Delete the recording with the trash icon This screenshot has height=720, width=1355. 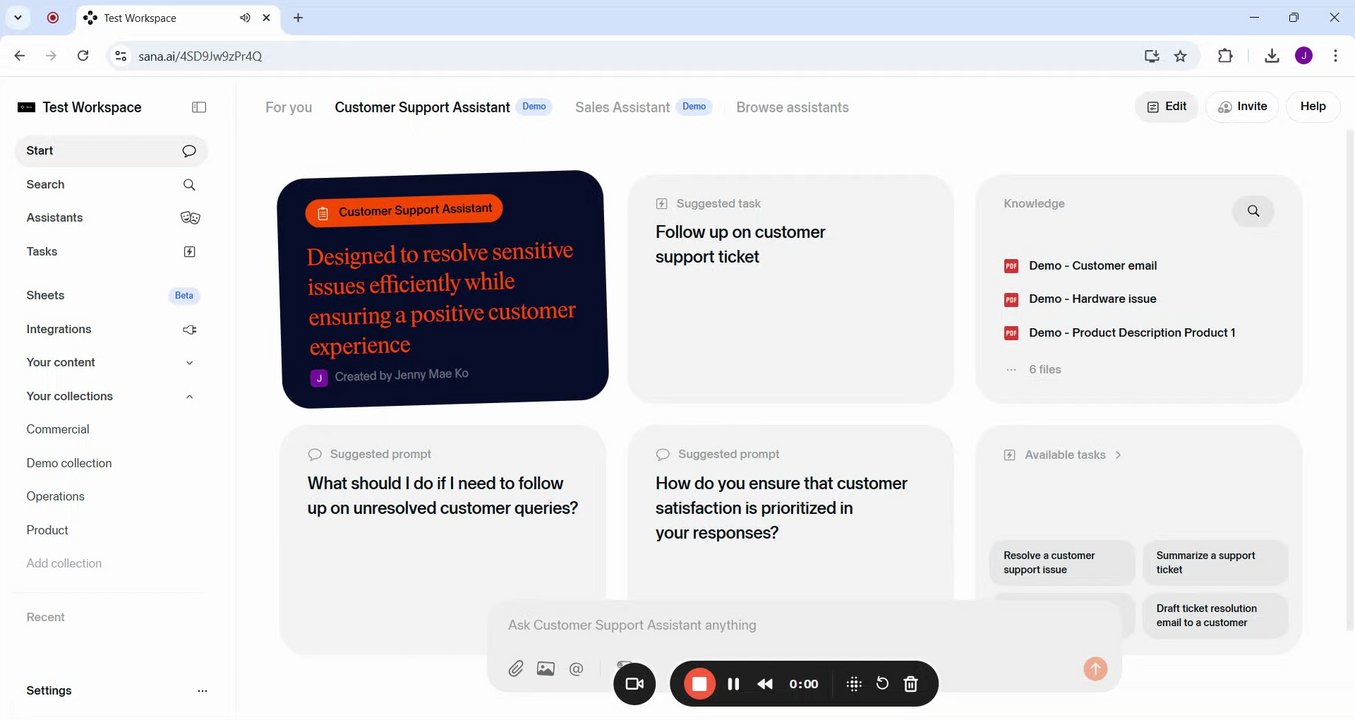910,684
